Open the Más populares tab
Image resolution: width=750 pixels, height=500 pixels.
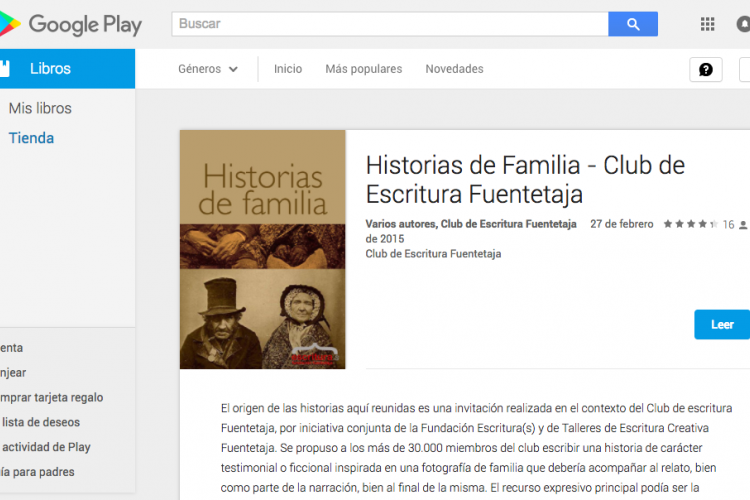[x=363, y=69]
